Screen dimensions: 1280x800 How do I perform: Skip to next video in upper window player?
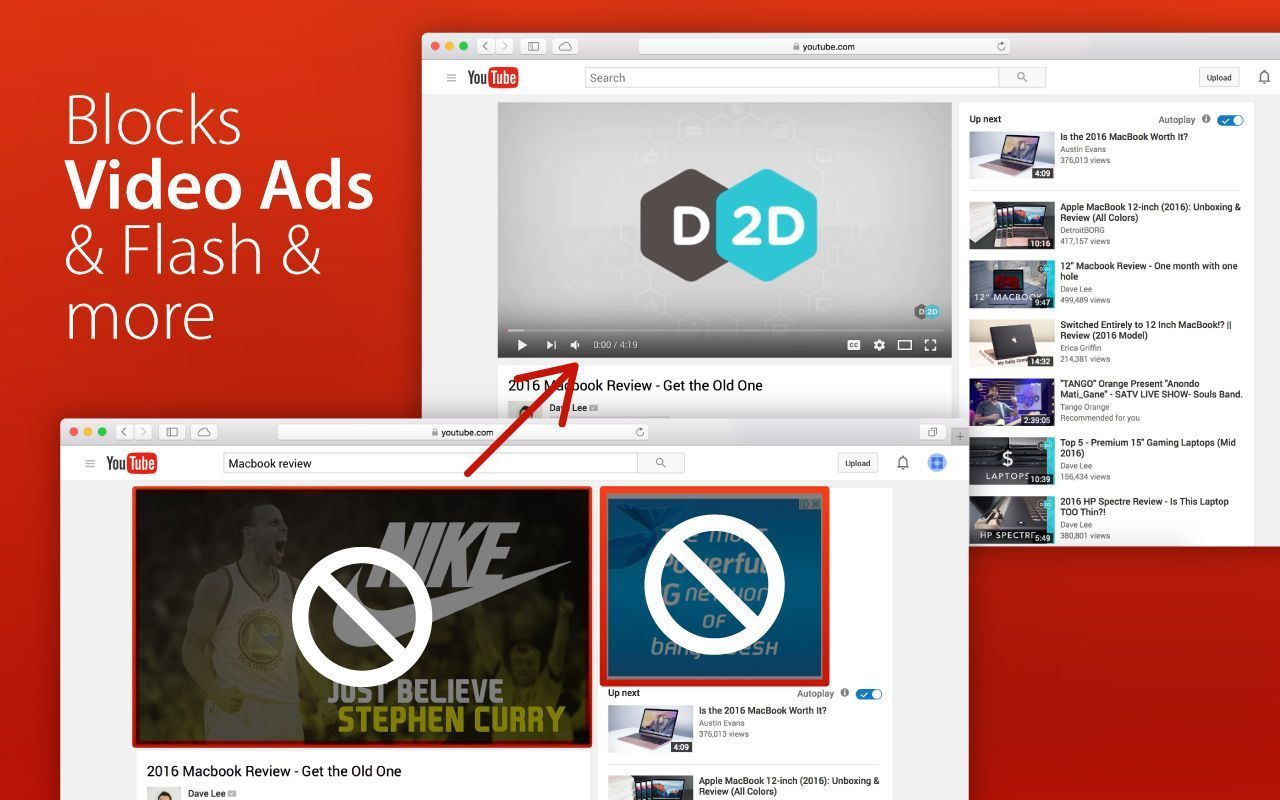tap(551, 345)
